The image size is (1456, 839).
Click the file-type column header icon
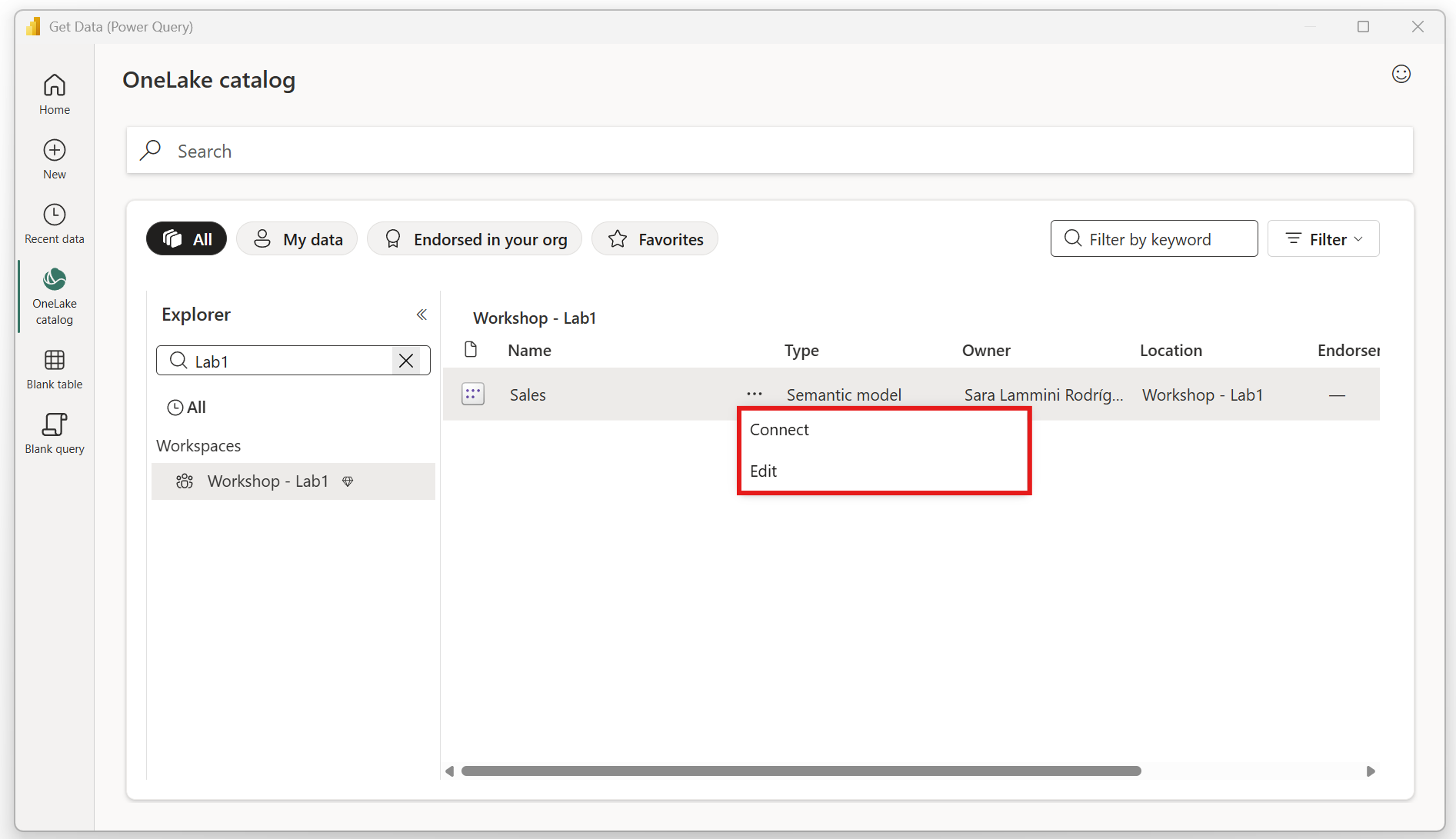point(471,350)
